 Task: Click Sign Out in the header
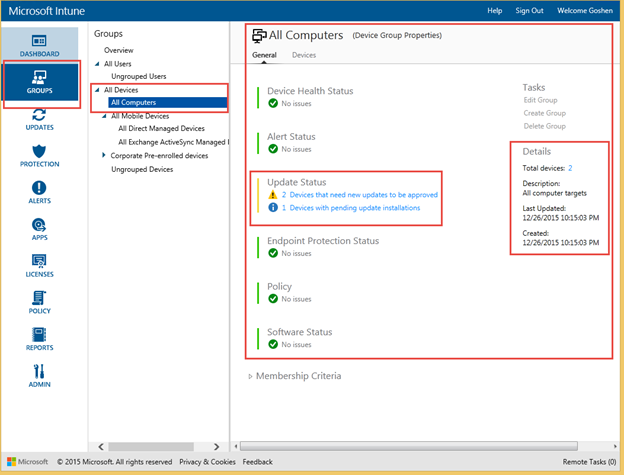(529, 11)
